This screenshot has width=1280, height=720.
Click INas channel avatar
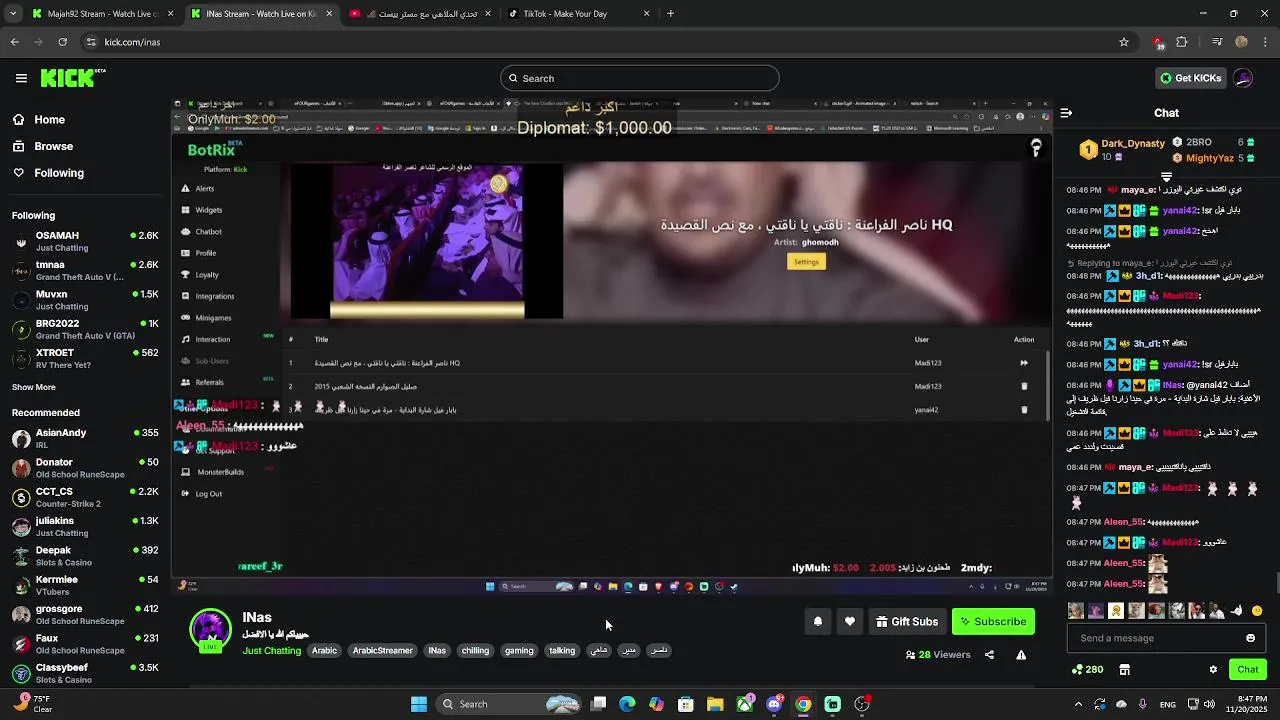210,630
